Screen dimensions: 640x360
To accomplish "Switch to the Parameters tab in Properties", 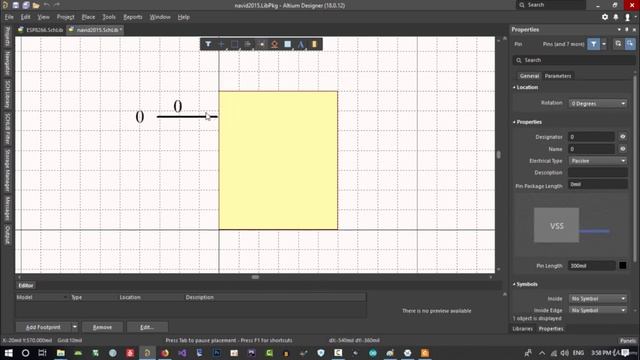I will [558, 76].
